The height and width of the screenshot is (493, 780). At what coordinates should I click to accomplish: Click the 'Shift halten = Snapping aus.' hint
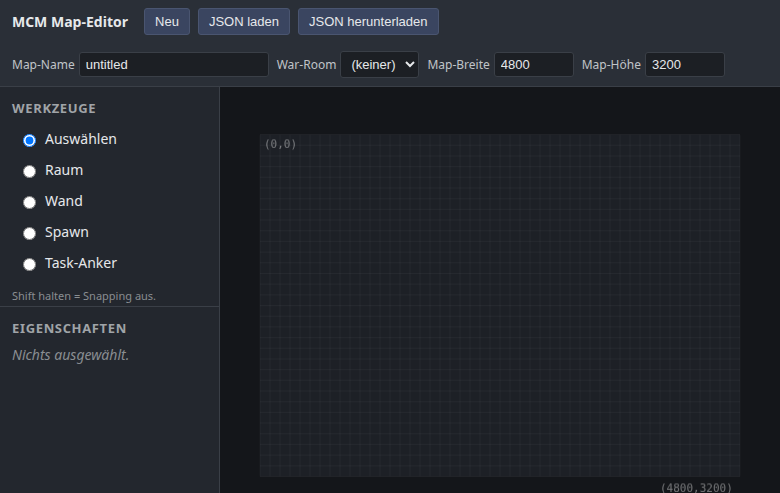click(x=84, y=296)
